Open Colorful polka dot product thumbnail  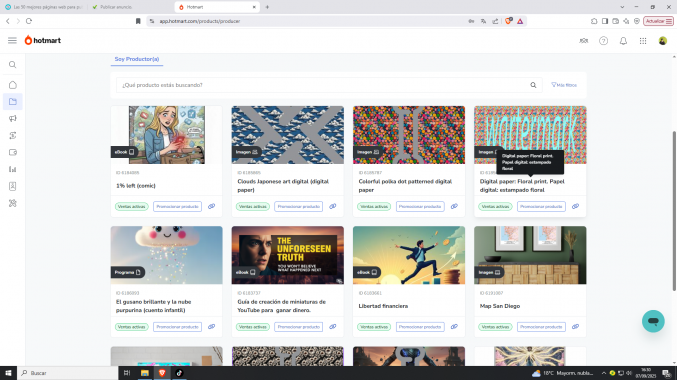point(409,135)
